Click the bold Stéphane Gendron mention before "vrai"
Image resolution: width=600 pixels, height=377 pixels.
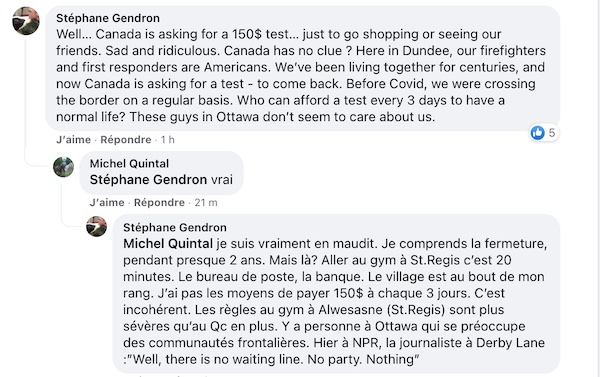(148, 180)
